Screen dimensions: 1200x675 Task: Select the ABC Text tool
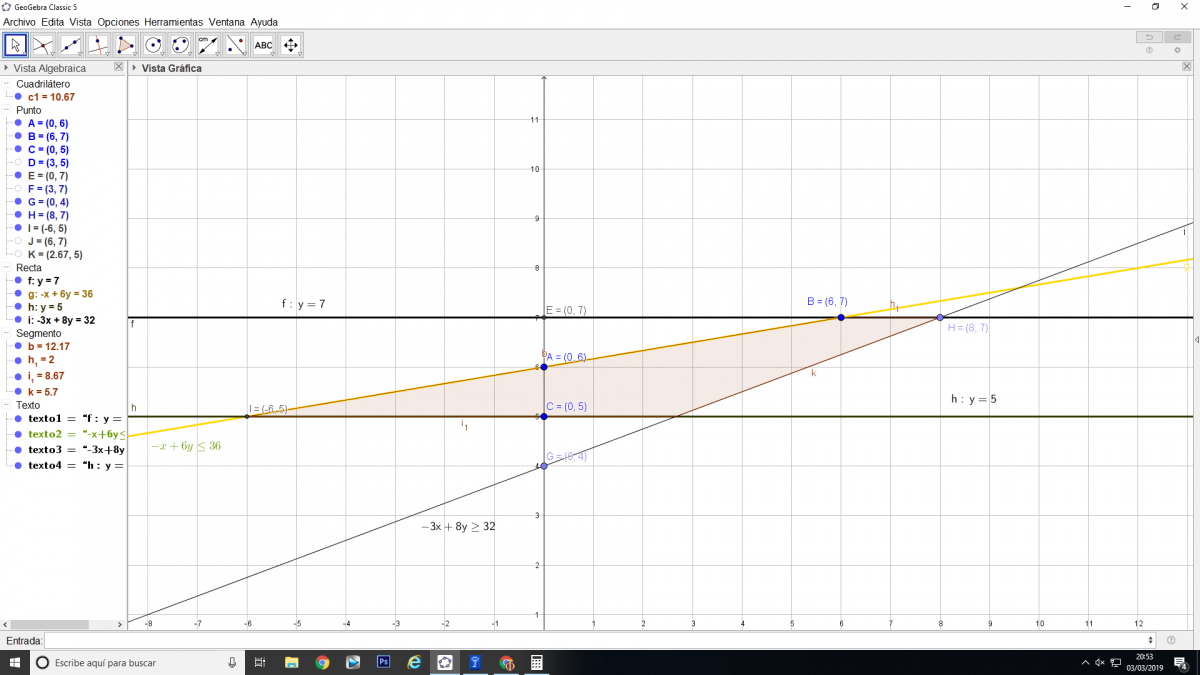(263, 45)
